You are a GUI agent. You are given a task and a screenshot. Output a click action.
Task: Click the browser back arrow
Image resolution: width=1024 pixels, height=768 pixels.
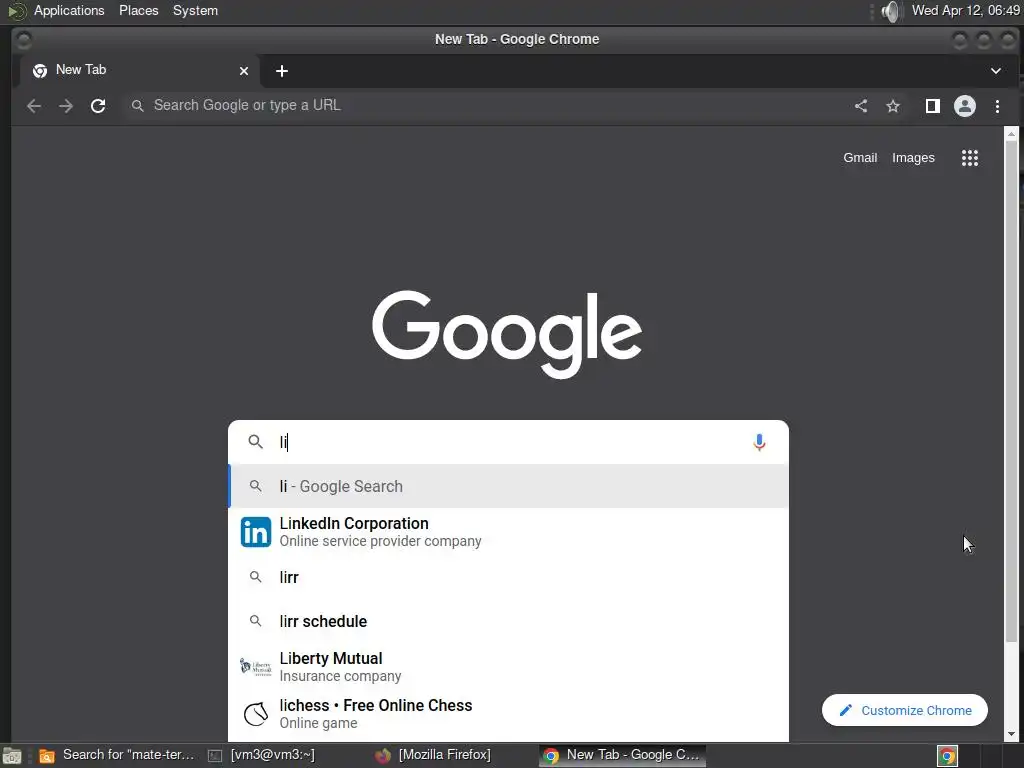[34, 106]
